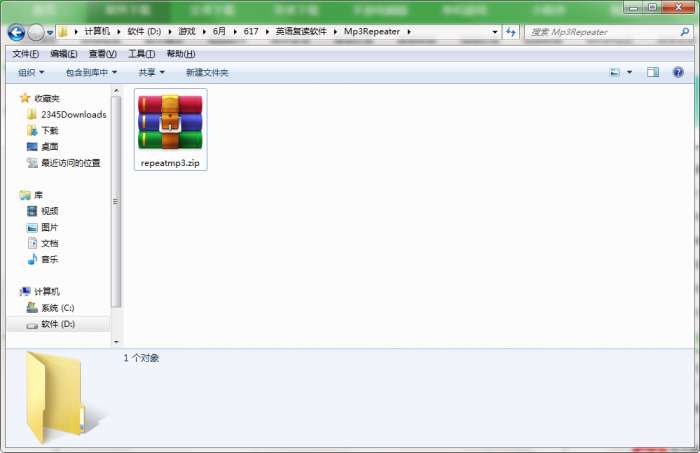Screen dimensions: 700x453
Task: Select 库 in the navigation pane
Action: click(38, 195)
